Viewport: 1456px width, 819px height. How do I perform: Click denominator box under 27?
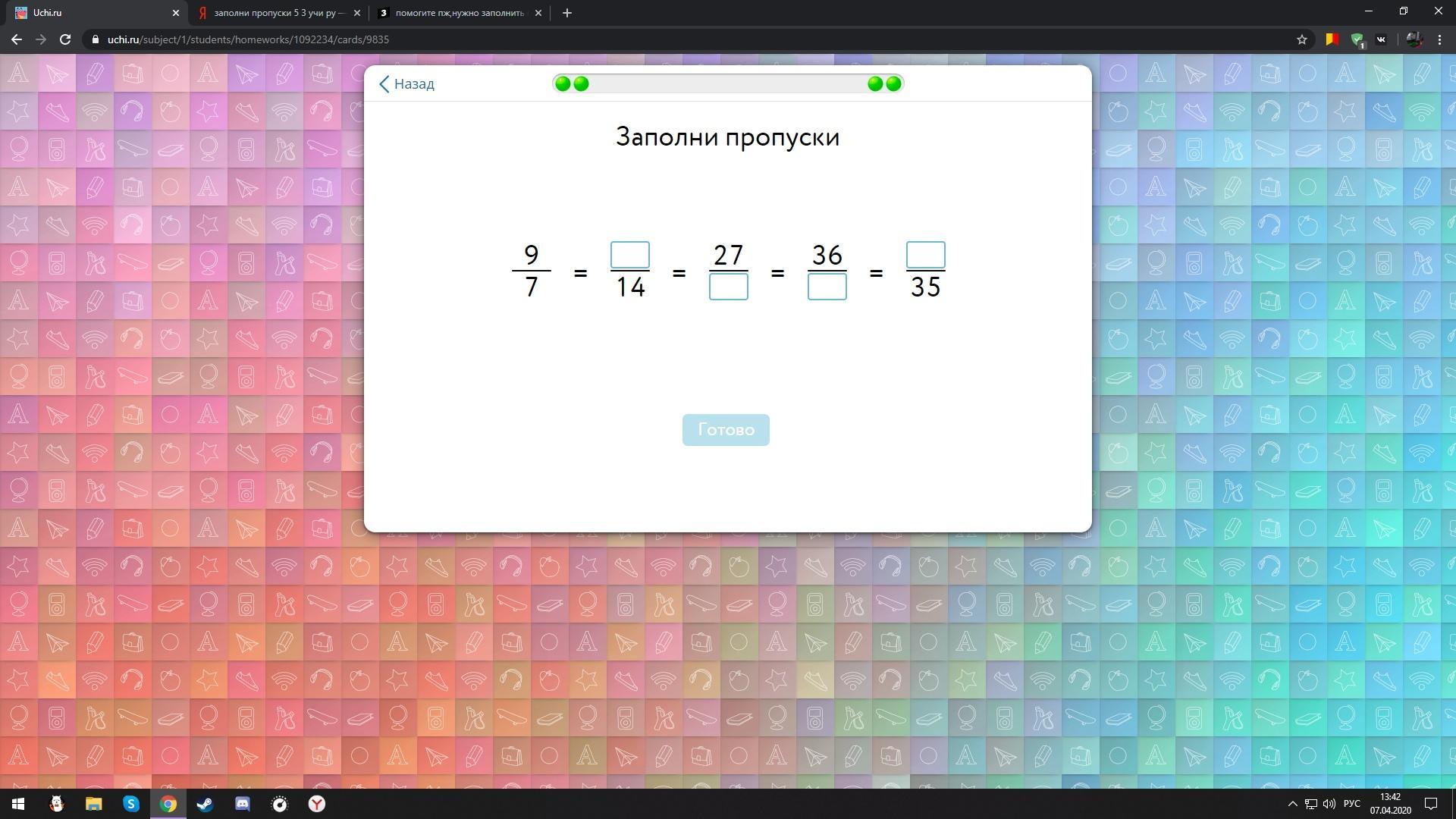pyautogui.click(x=728, y=287)
